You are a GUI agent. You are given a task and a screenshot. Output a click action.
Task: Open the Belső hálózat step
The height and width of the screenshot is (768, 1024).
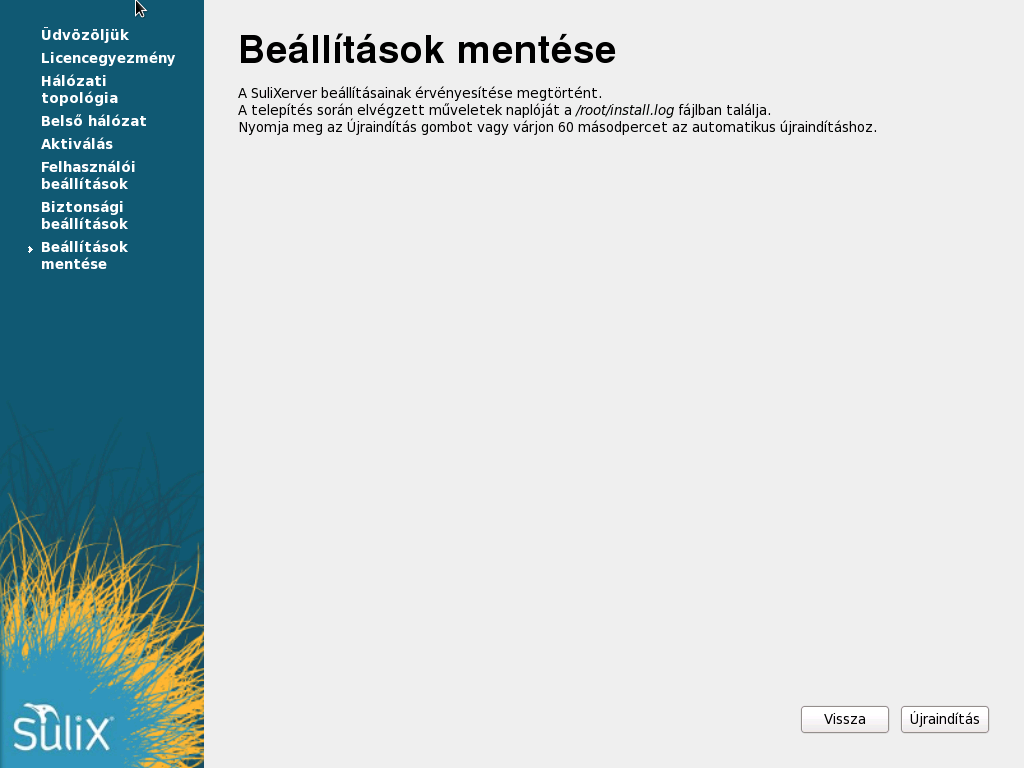coord(93,121)
